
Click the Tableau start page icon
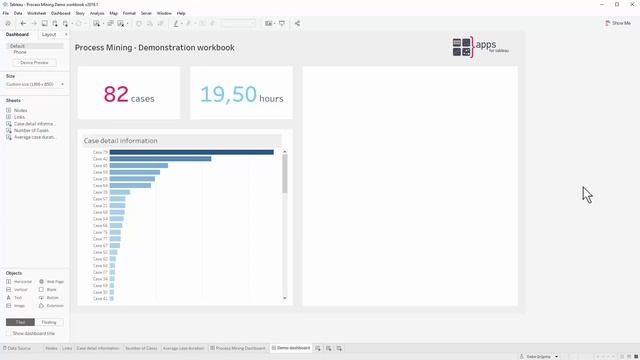tap(8, 24)
